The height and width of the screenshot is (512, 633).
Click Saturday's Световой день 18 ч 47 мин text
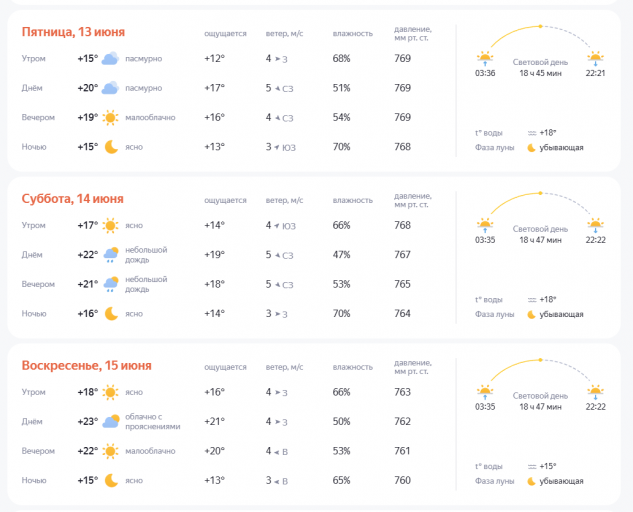(x=540, y=235)
